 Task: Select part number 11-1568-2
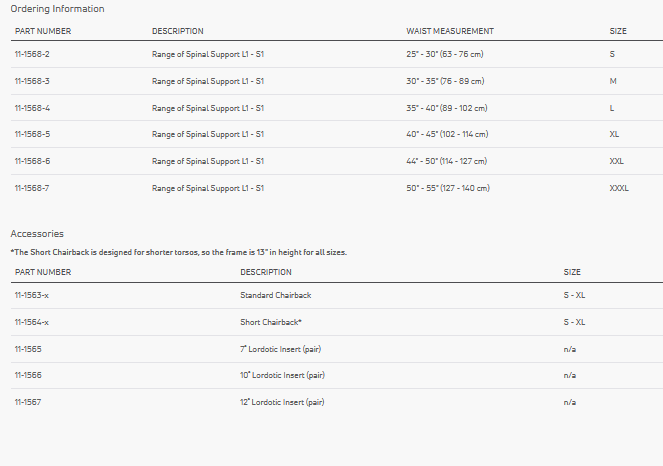(x=33, y=54)
